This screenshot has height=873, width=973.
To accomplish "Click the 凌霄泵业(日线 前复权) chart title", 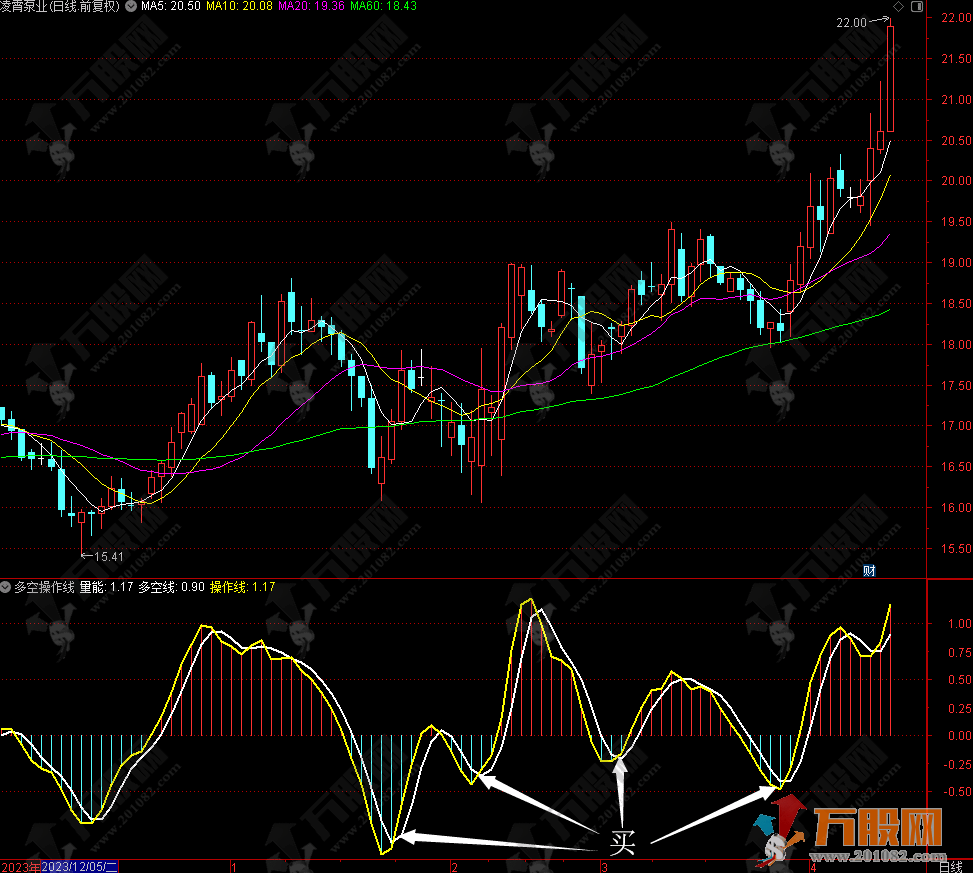I will pyautogui.click(x=60, y=6).
